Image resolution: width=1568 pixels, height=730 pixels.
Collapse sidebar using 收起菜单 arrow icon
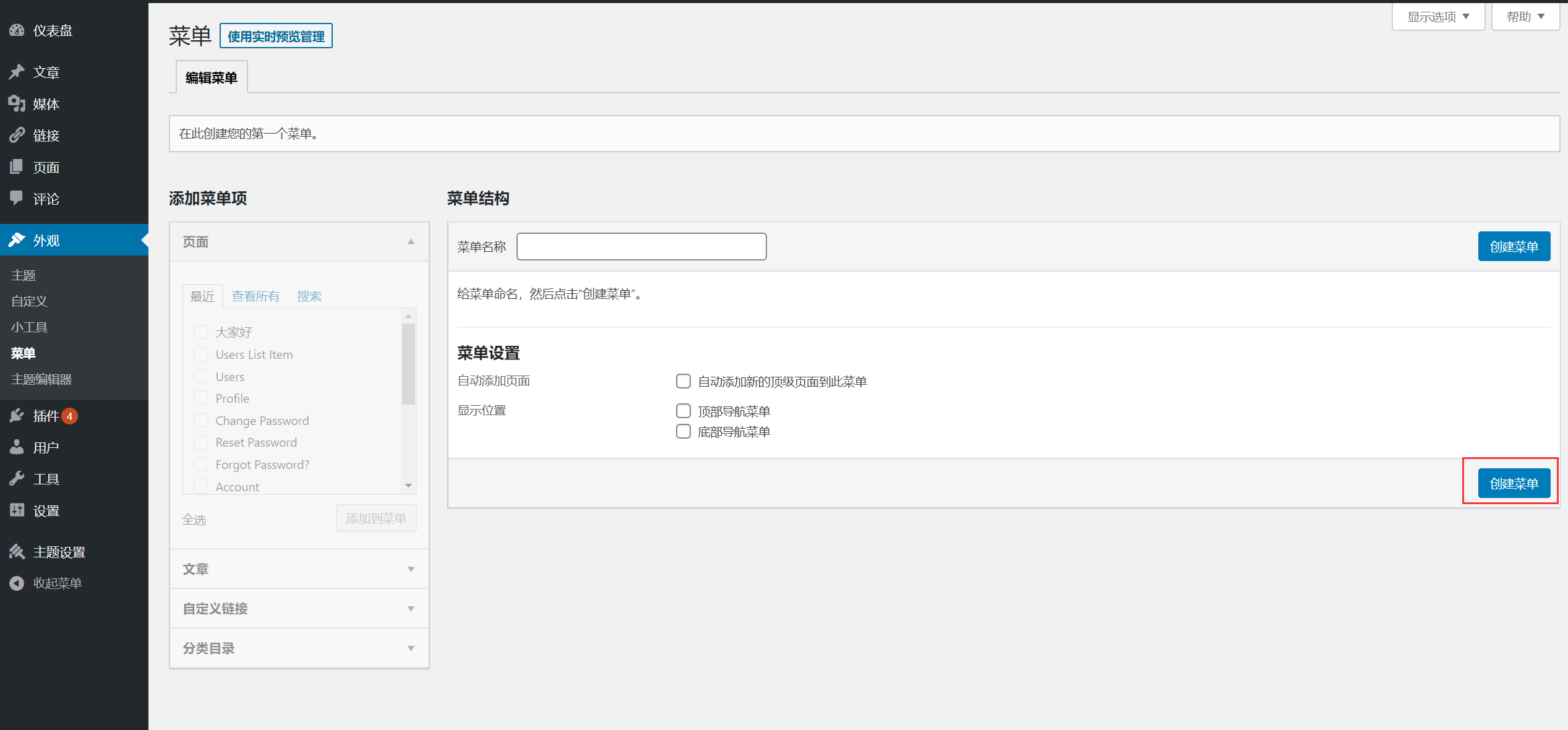17,583
